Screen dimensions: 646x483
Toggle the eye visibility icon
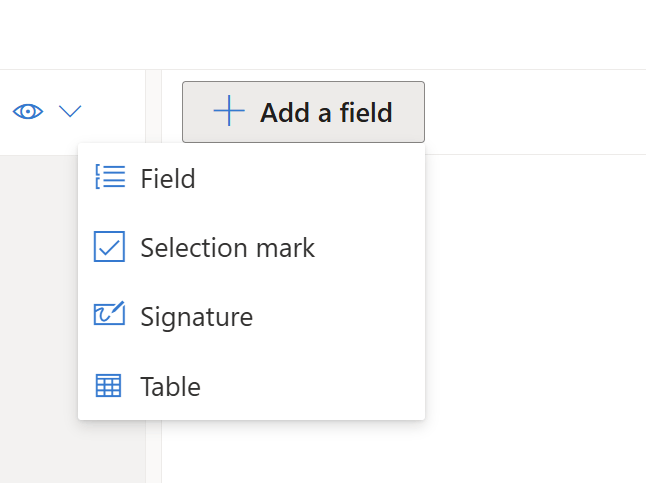28,111
